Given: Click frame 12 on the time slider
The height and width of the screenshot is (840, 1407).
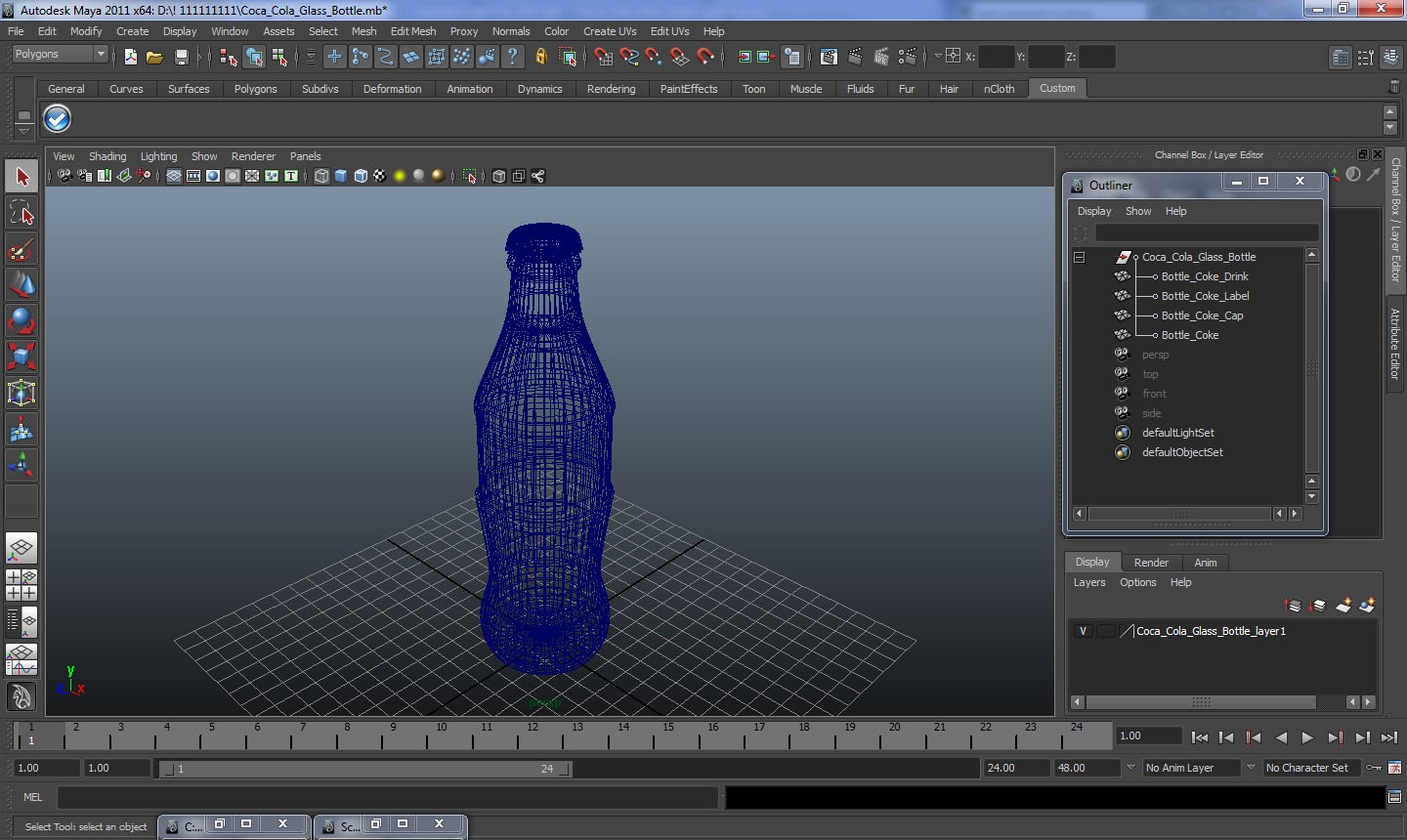Looking at the screenshot, I should [x=533, y=735].
